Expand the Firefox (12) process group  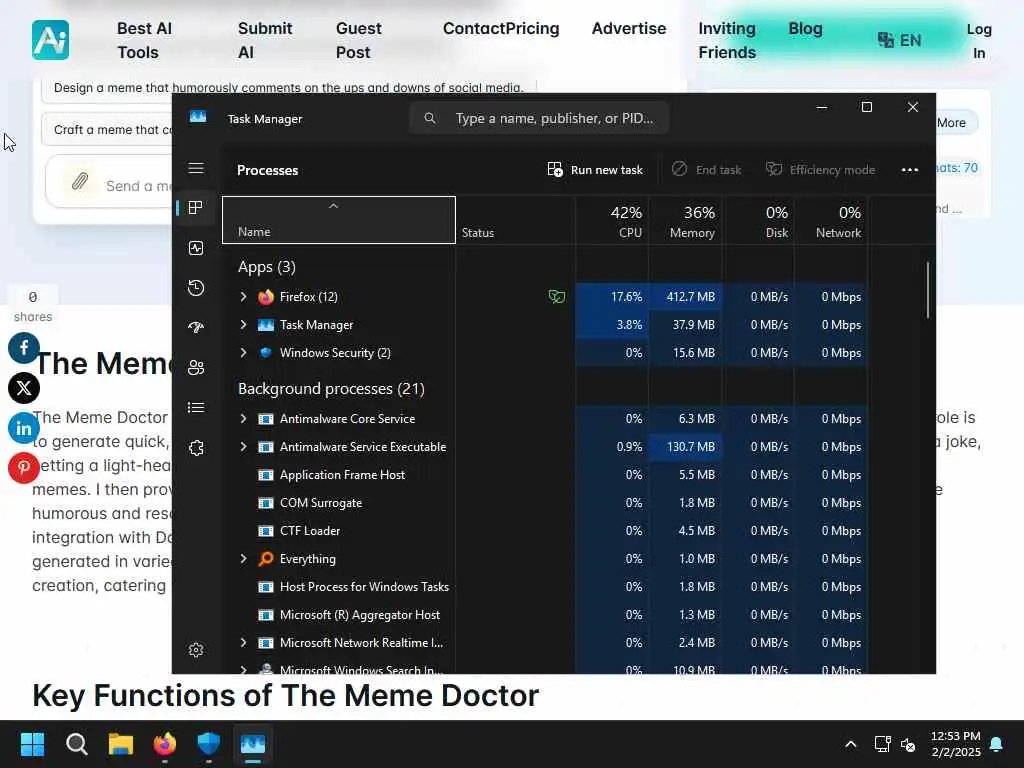tap(244, 296)
